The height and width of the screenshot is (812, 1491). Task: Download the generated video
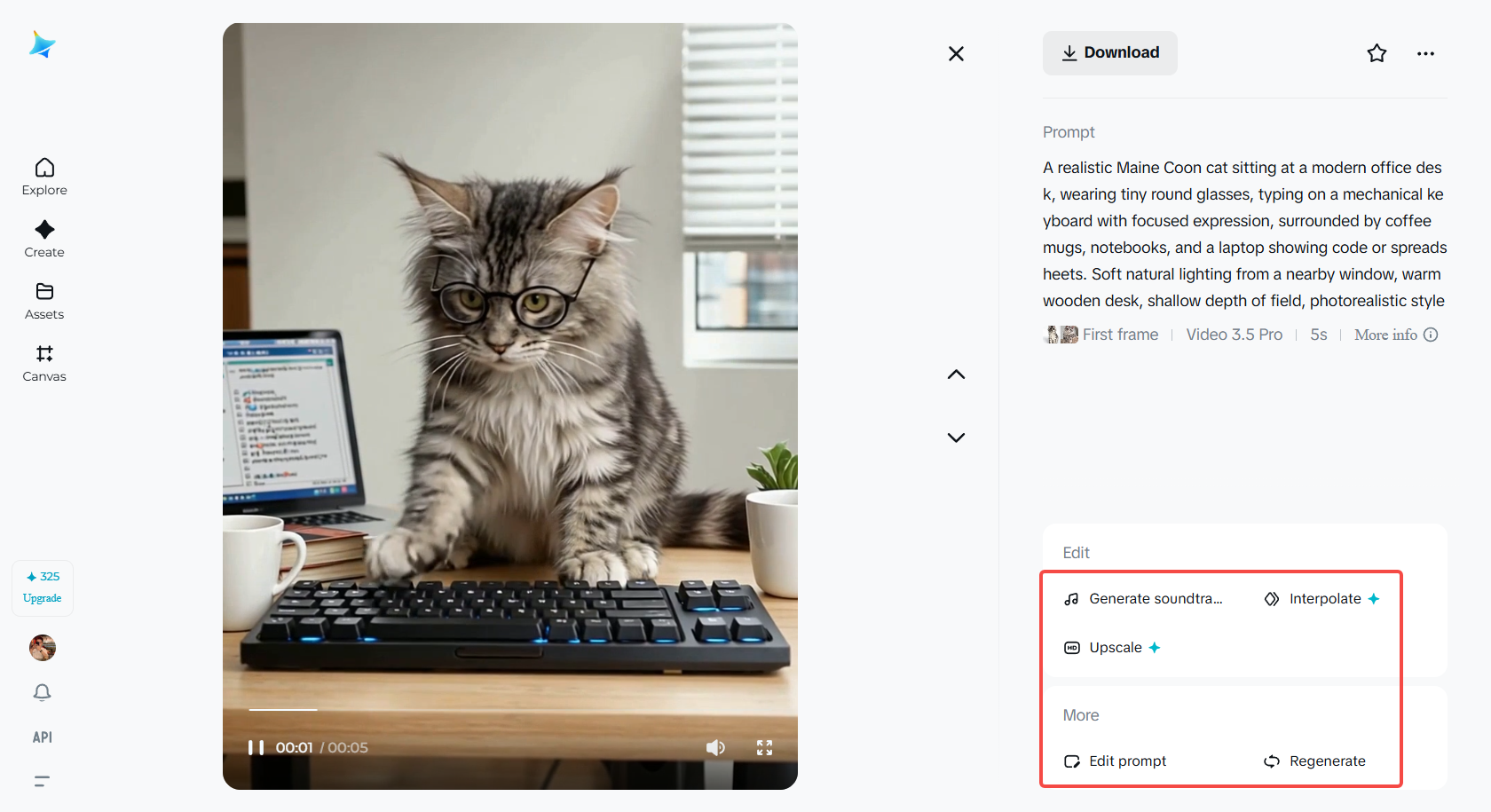coord(1109,53)
